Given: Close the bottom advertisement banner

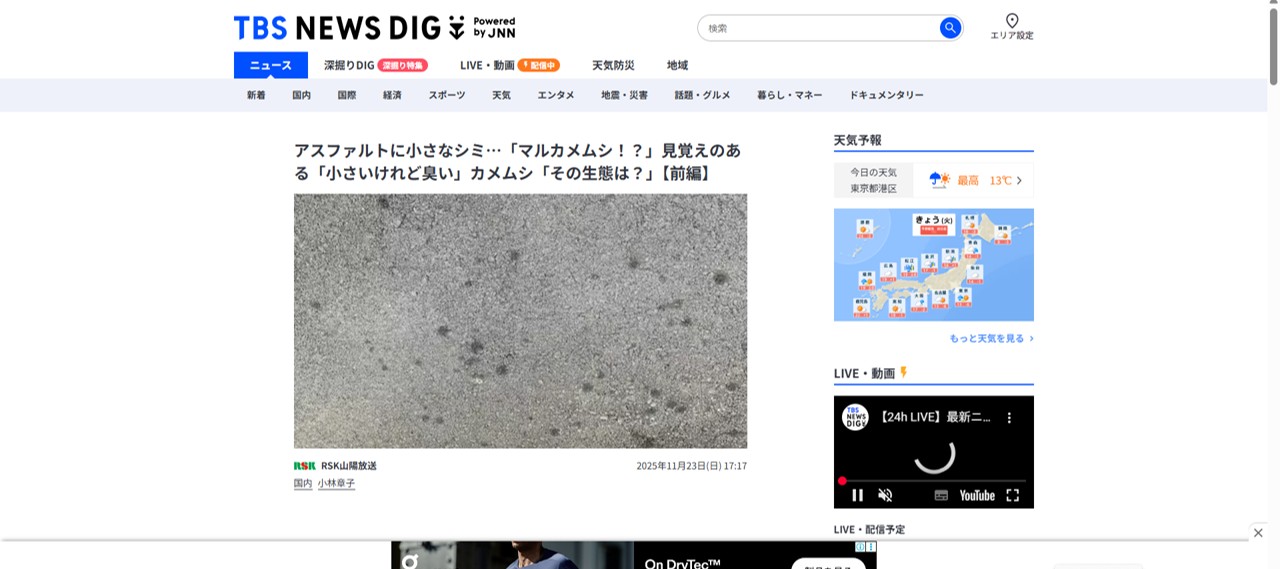Looking at the screenshot, I should click(1258, 533).
